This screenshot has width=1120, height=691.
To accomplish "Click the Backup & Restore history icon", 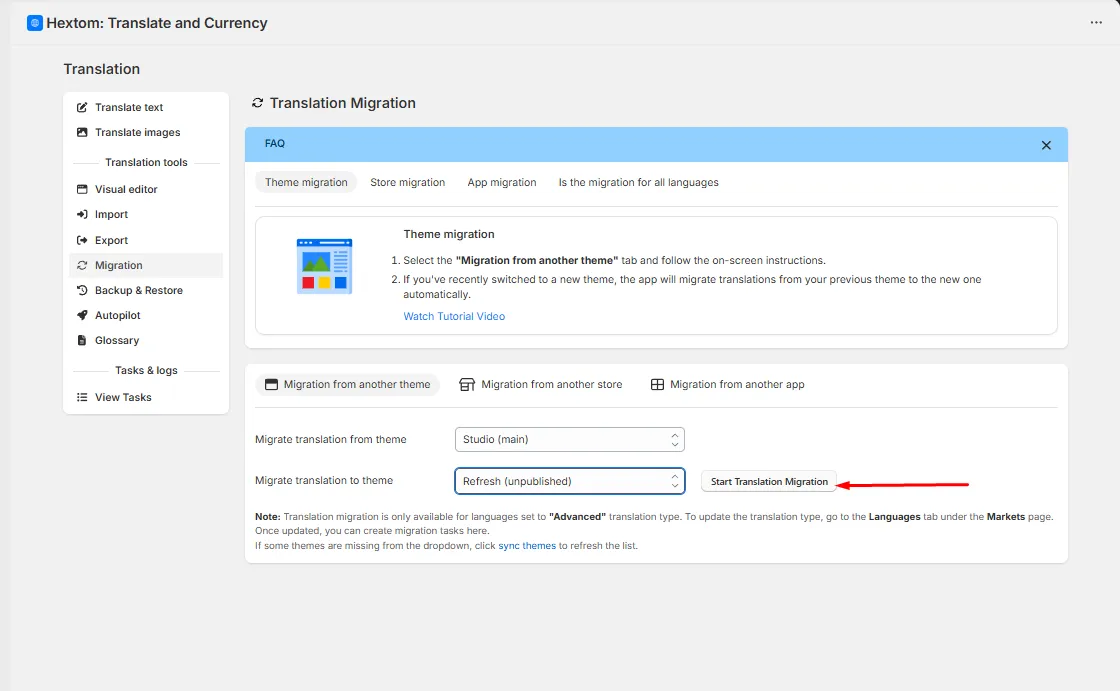I will [82, 290].
